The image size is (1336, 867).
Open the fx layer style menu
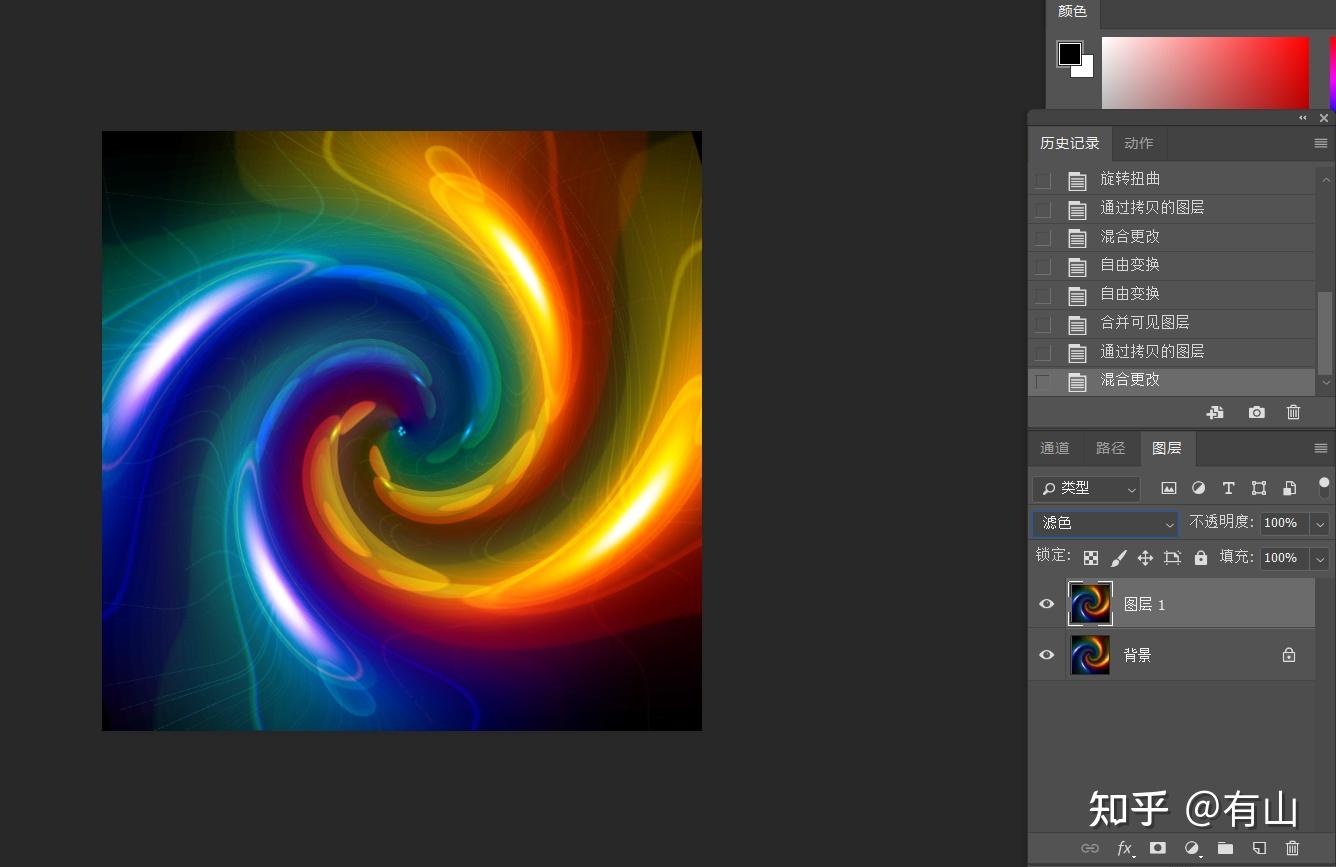coord(1125,849)
